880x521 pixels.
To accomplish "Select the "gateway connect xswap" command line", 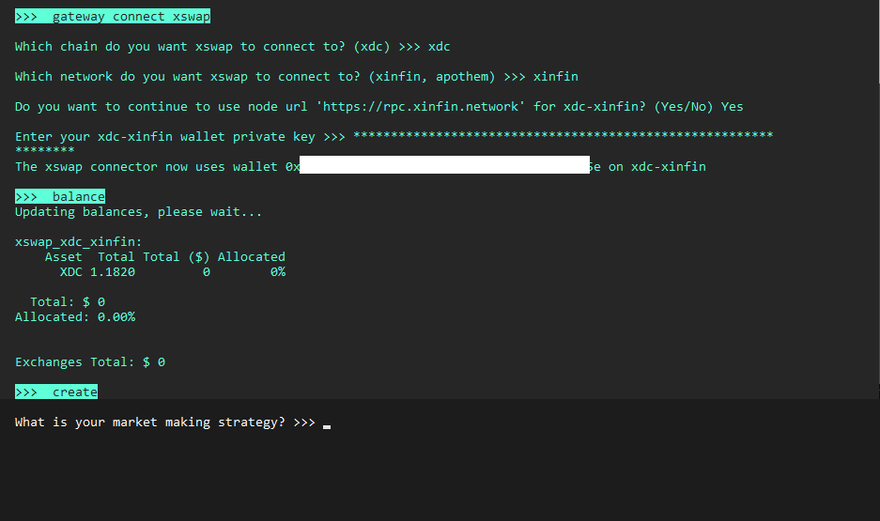I will (x=112, y=17).
